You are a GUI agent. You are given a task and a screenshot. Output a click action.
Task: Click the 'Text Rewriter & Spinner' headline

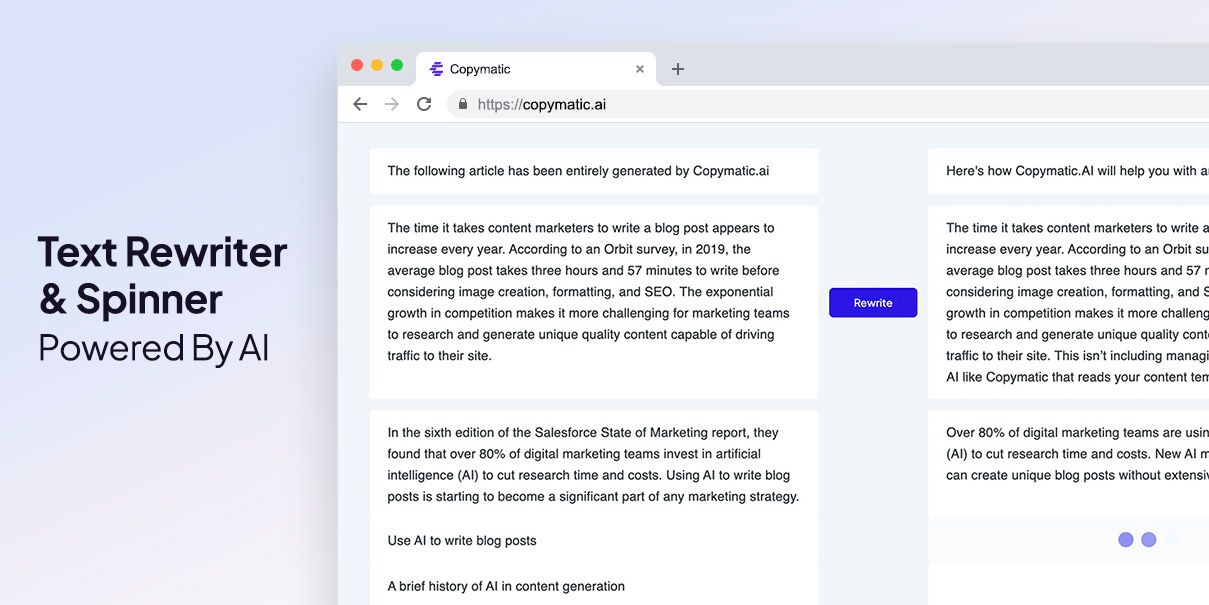(x=162, y=275)
